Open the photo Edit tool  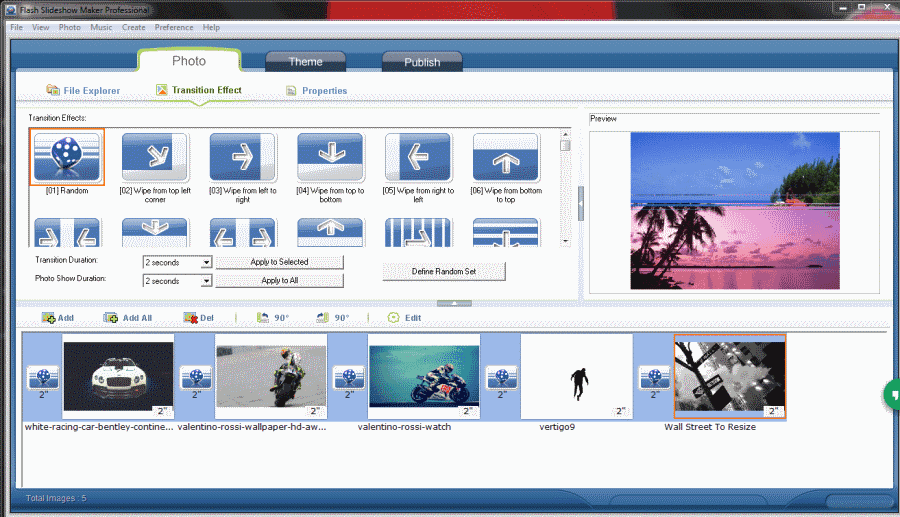click(404, 318)
